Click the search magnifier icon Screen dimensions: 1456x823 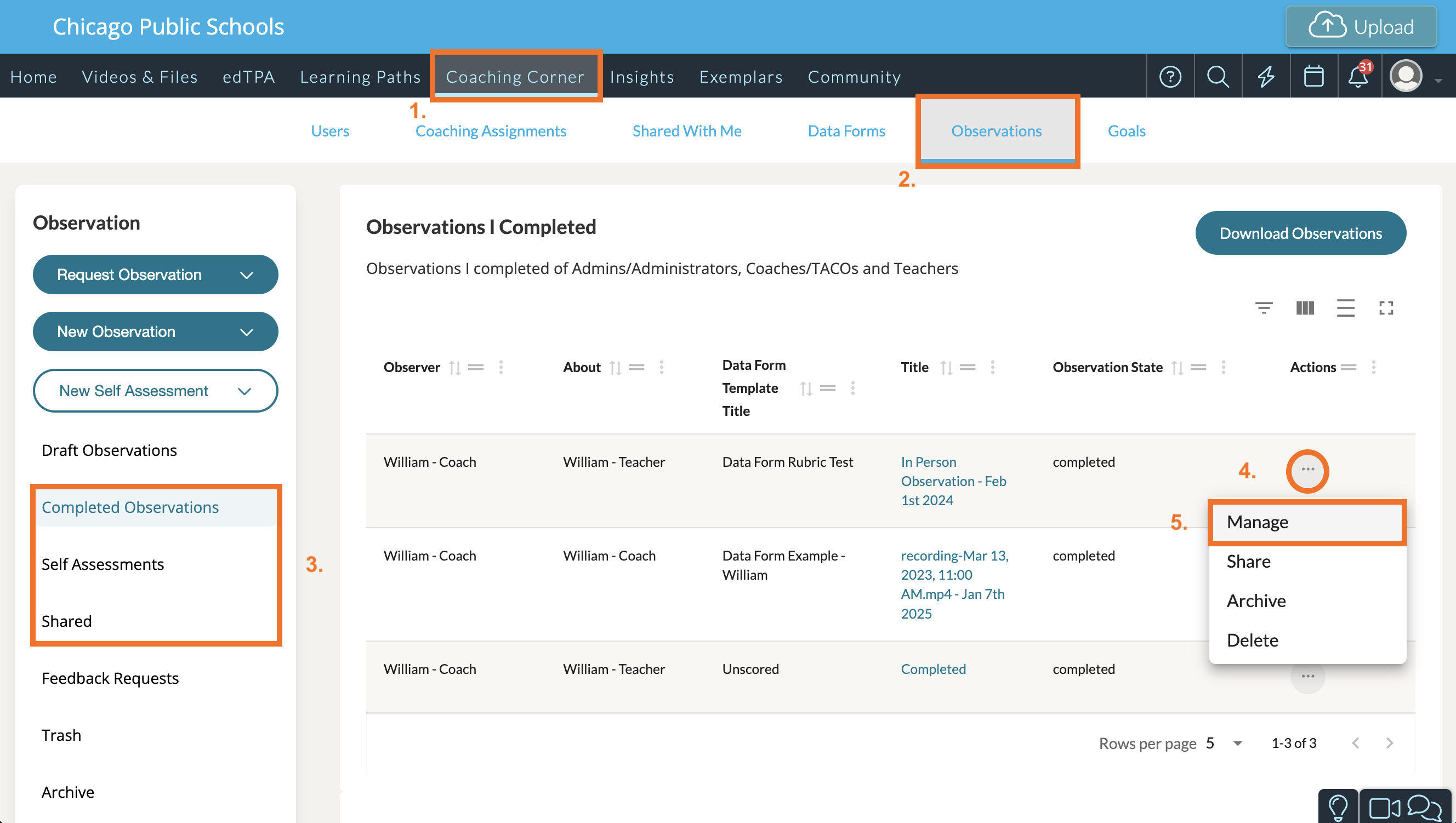(x=1218, y=76)
